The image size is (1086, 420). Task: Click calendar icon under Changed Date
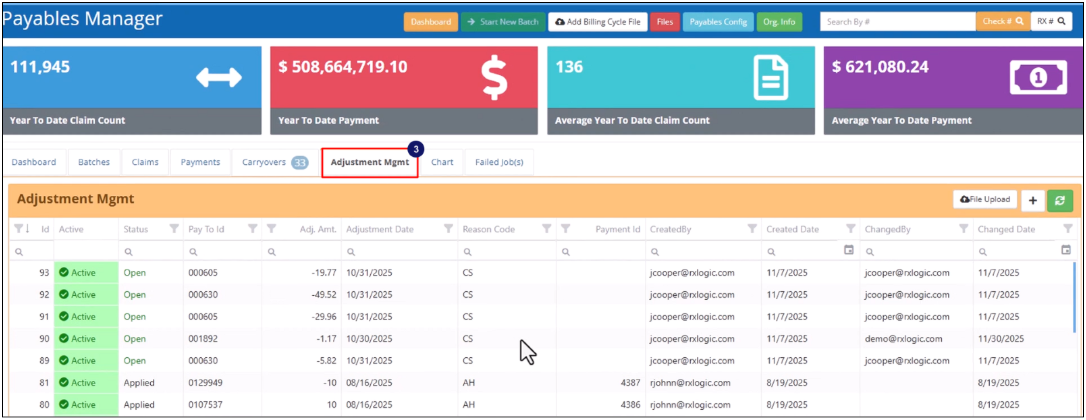click(1066, 250)
